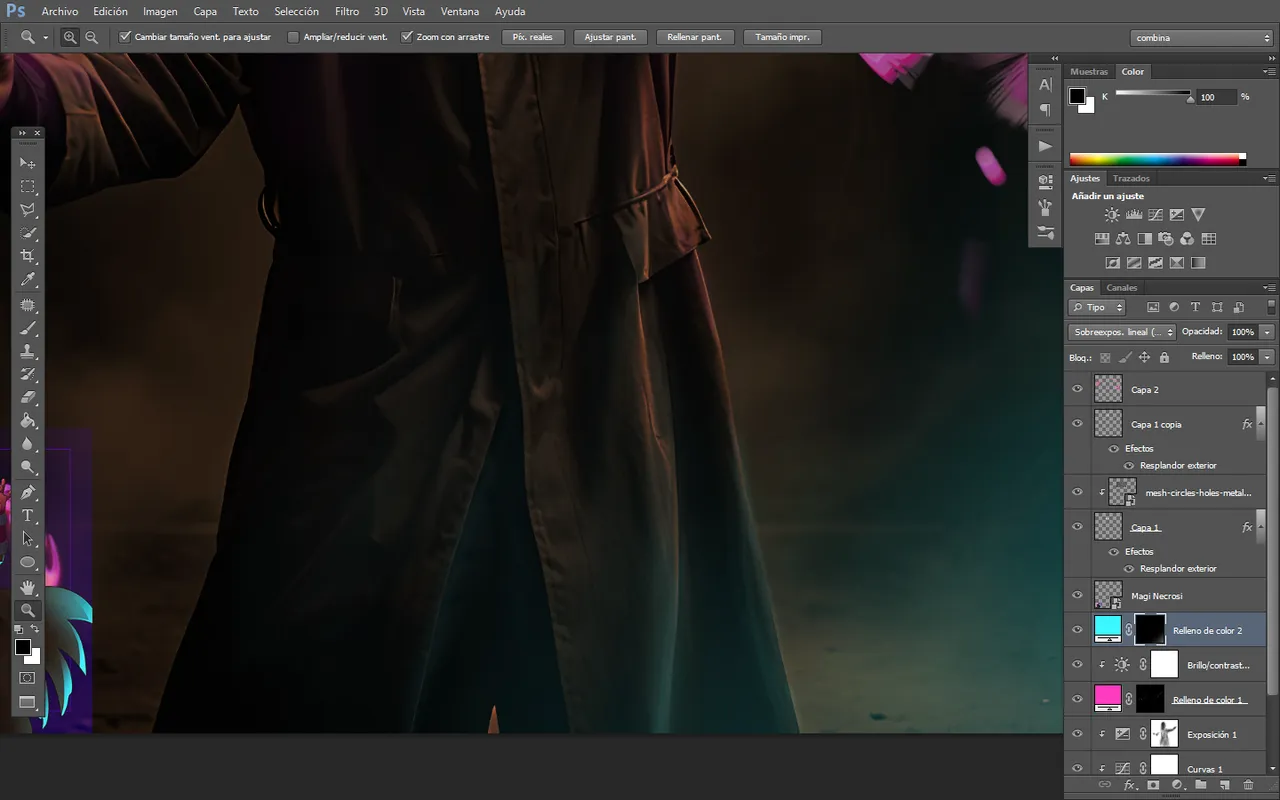Hide the Capa 2 layer

(x=1077, y=389)
